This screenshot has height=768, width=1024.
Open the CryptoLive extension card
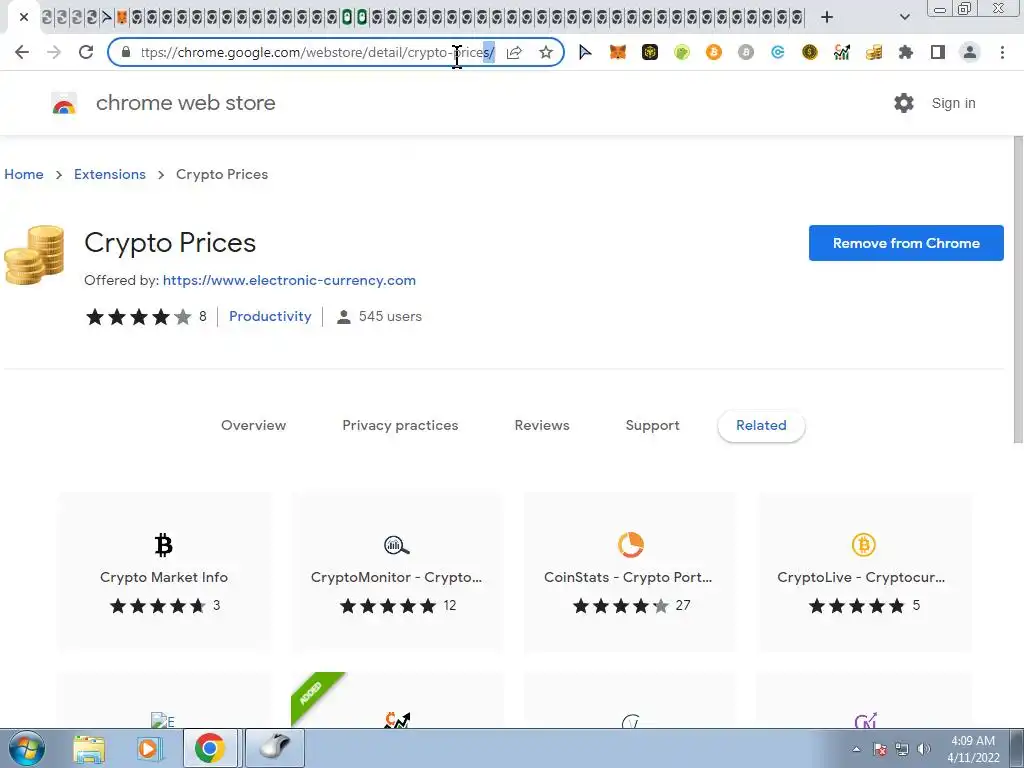(x=863, y=572)
